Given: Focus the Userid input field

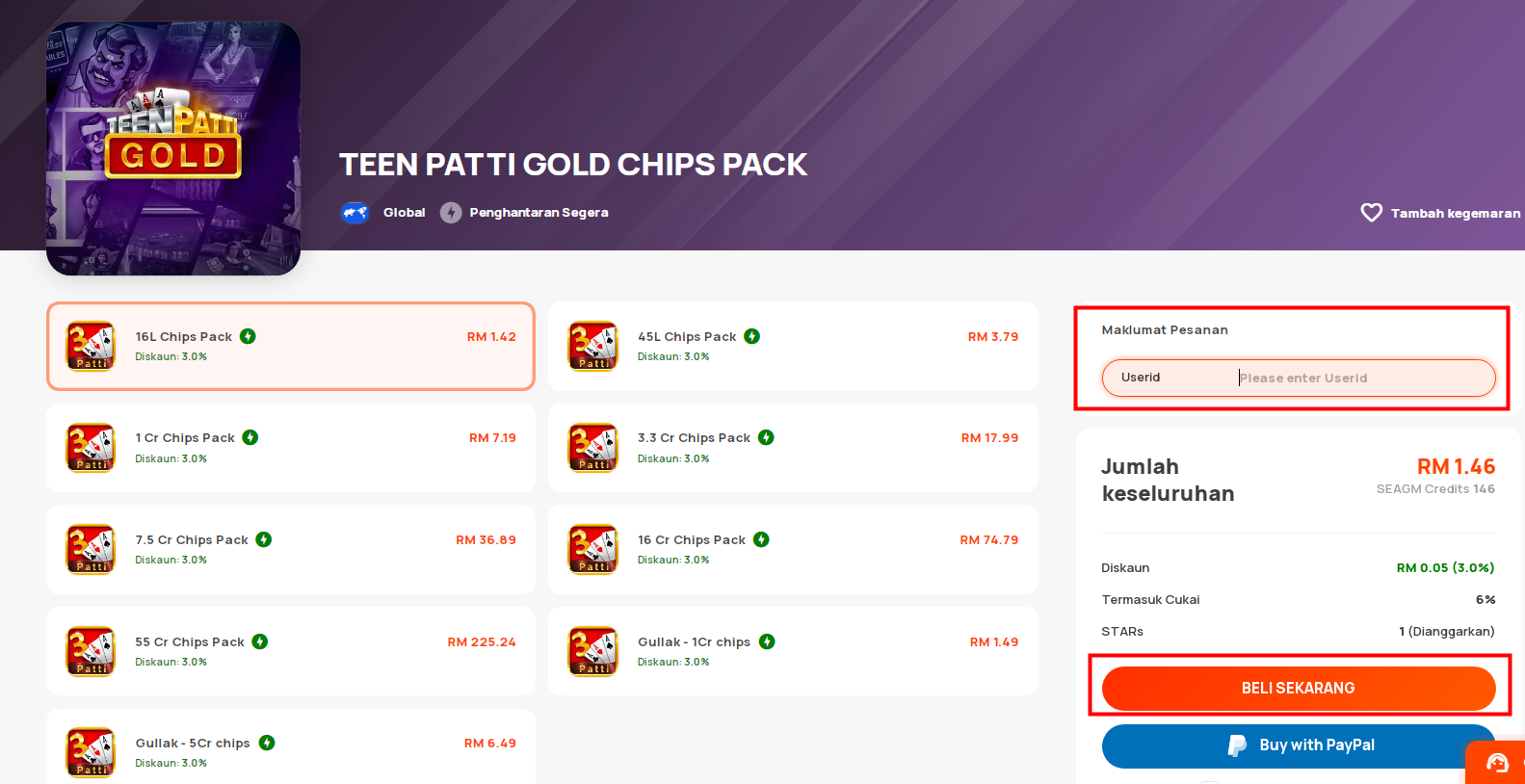Looking at the screenshot, I should click(x=1299, y=378).
